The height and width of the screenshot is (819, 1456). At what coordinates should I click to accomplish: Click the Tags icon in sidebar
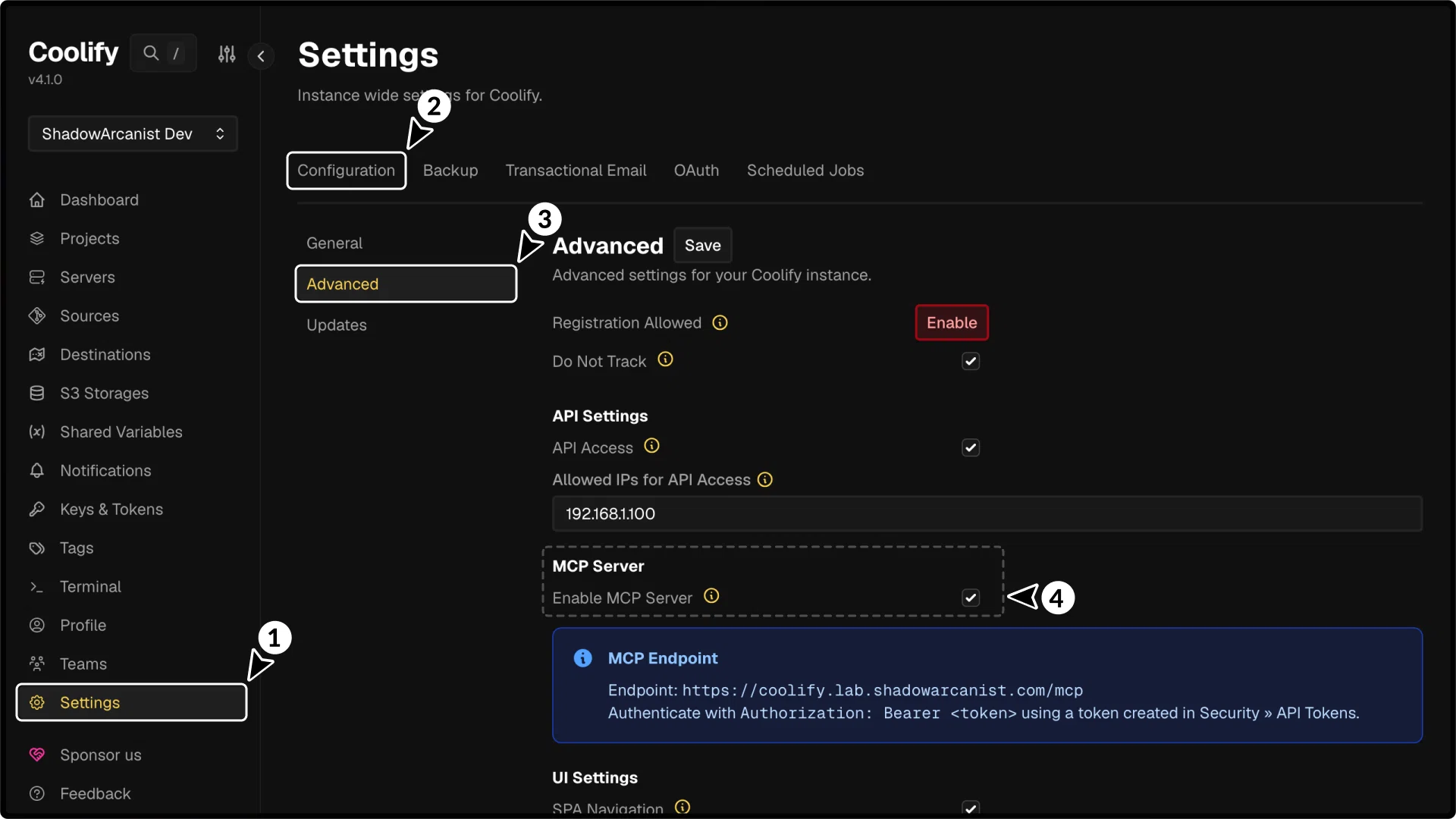click(x=36, y=548)
